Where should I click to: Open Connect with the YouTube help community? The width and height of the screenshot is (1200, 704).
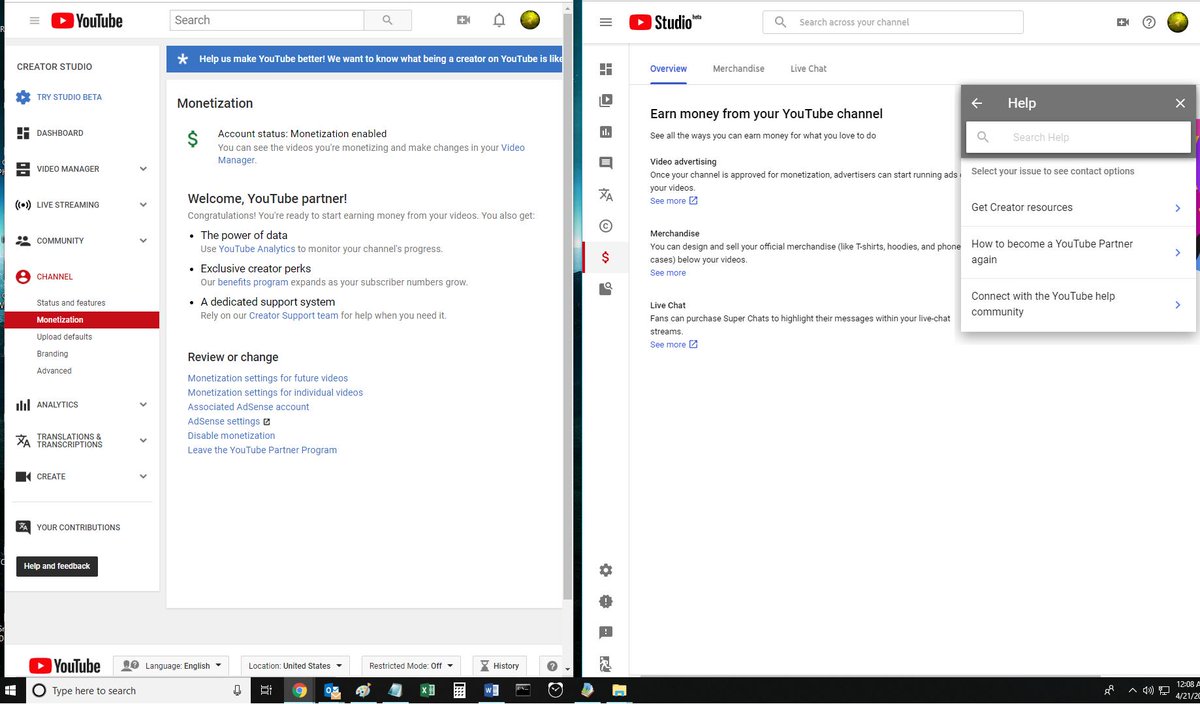(1078, 304)
